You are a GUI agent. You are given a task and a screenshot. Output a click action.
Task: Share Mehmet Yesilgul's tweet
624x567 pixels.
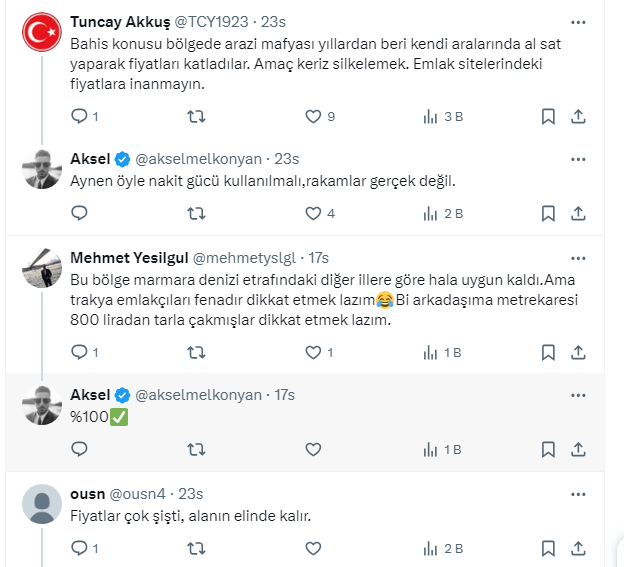(x=578, y=352)
